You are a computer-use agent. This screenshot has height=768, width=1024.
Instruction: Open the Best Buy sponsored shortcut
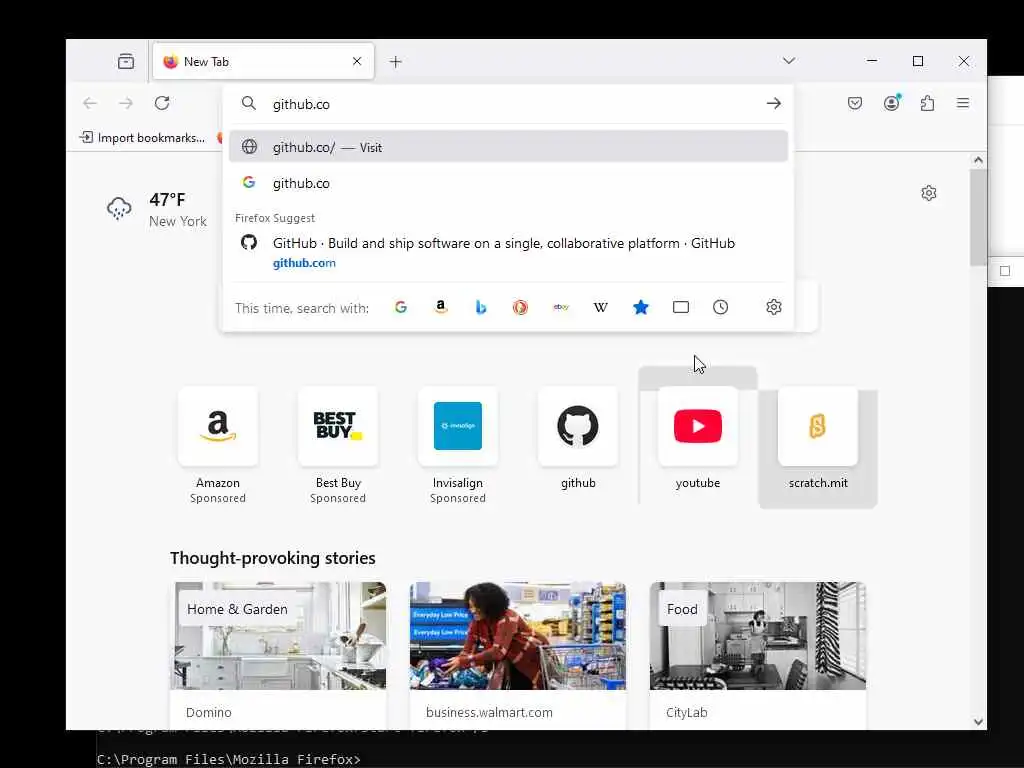pyautogui.click(x=338, y=446)
